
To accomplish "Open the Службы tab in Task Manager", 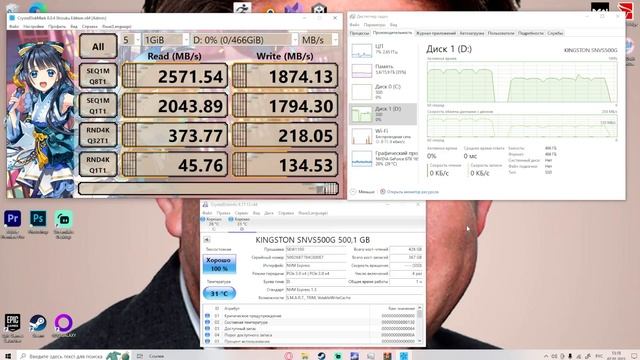I will click(x=555, y=33).
